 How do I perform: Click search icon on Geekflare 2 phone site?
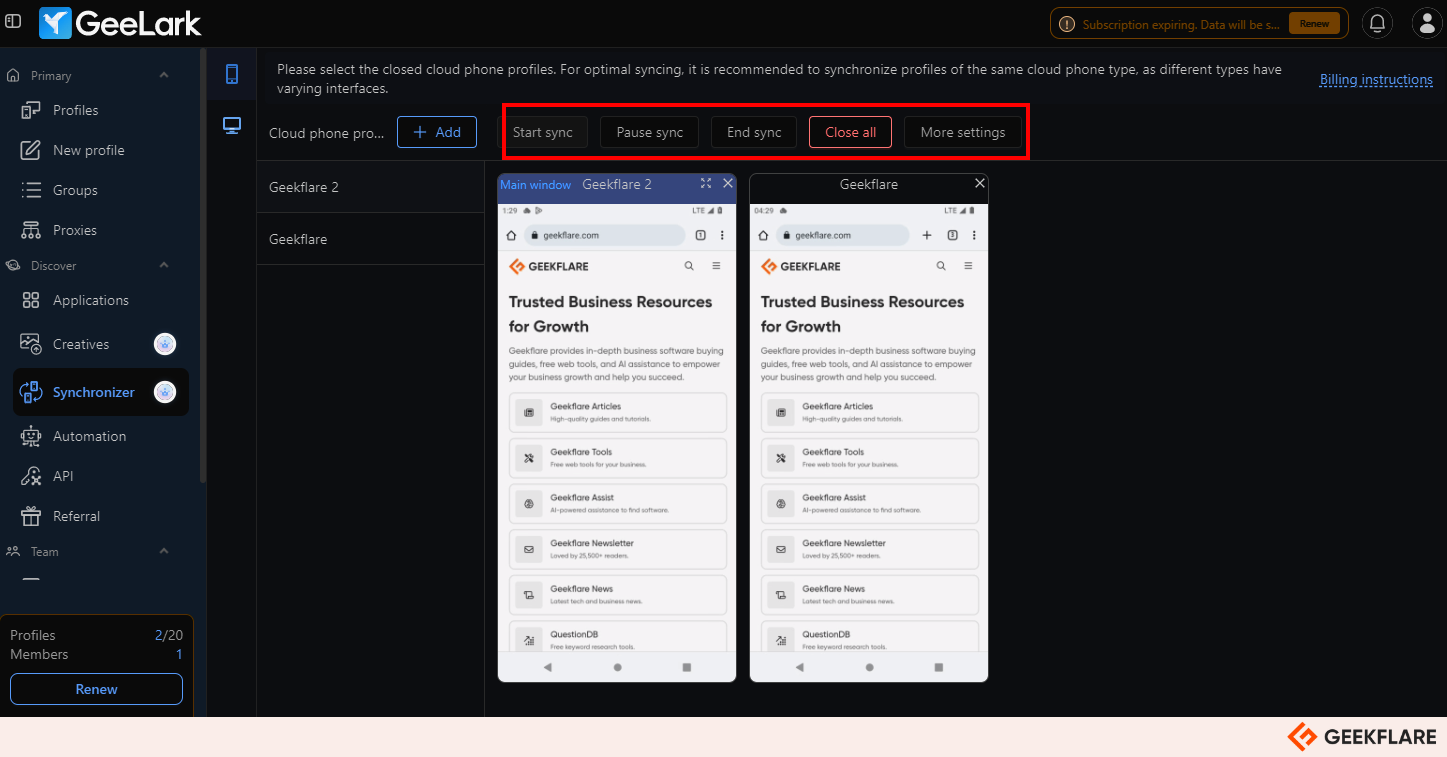click(689, 266)
